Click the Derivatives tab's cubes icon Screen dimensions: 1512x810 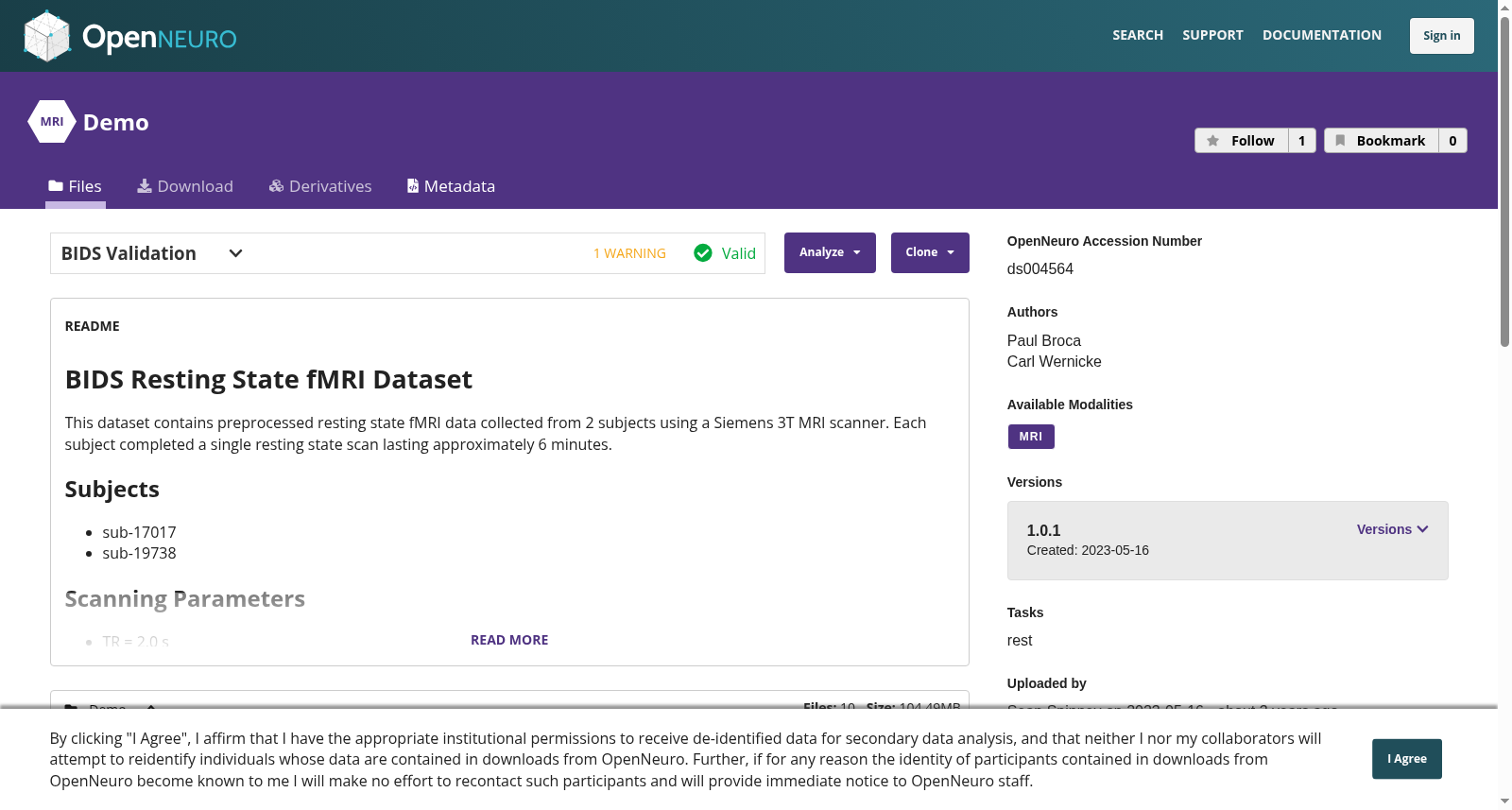click(277, 186)
